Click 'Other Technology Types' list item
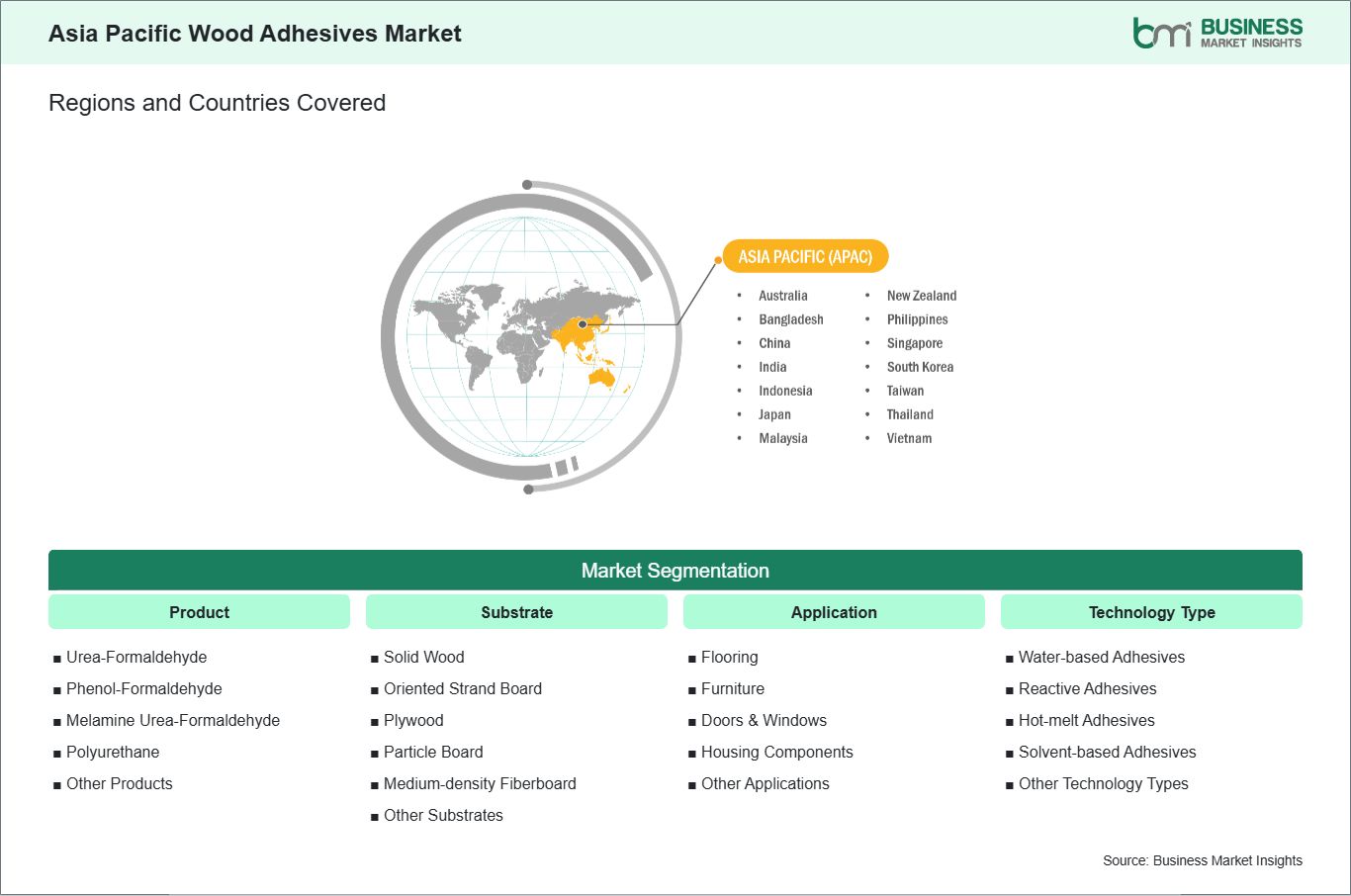Screen dimensions: 1351x896 click(x=1104, y=783)
